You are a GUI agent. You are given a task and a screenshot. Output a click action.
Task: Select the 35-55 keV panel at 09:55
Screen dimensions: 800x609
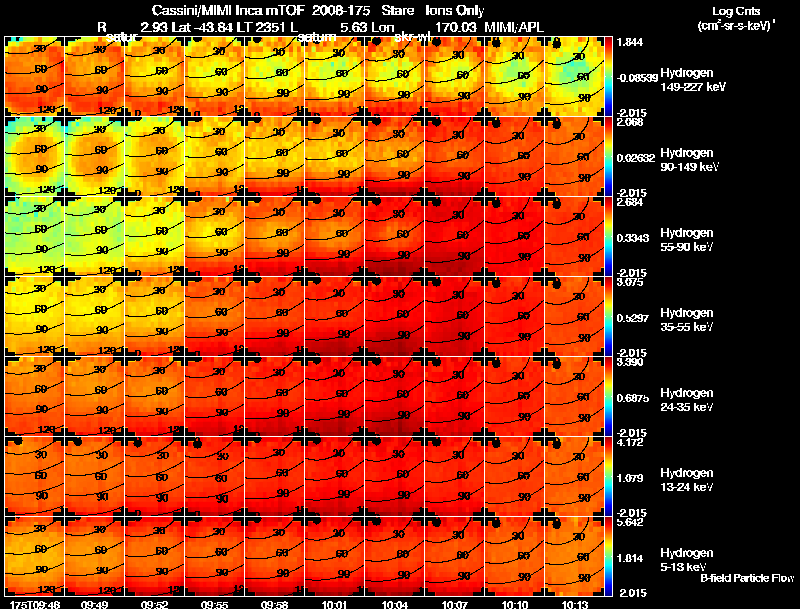(x=214, y=317)
